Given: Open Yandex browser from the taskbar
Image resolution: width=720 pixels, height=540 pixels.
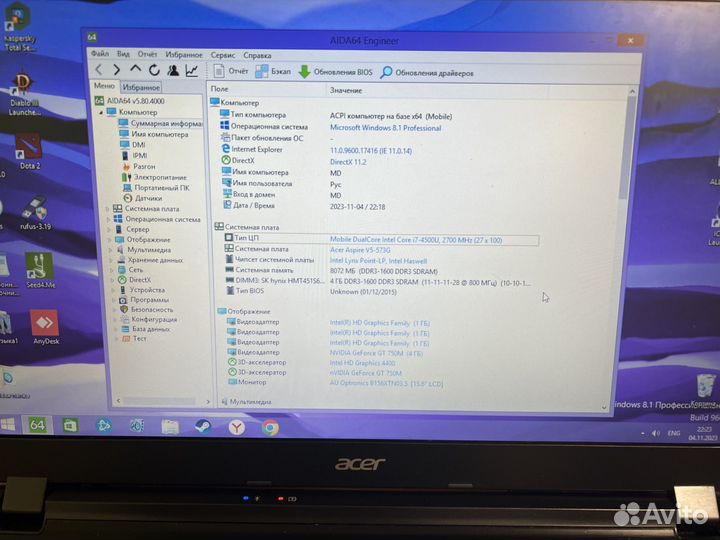Looking at the screenshot, I should 236,428.
